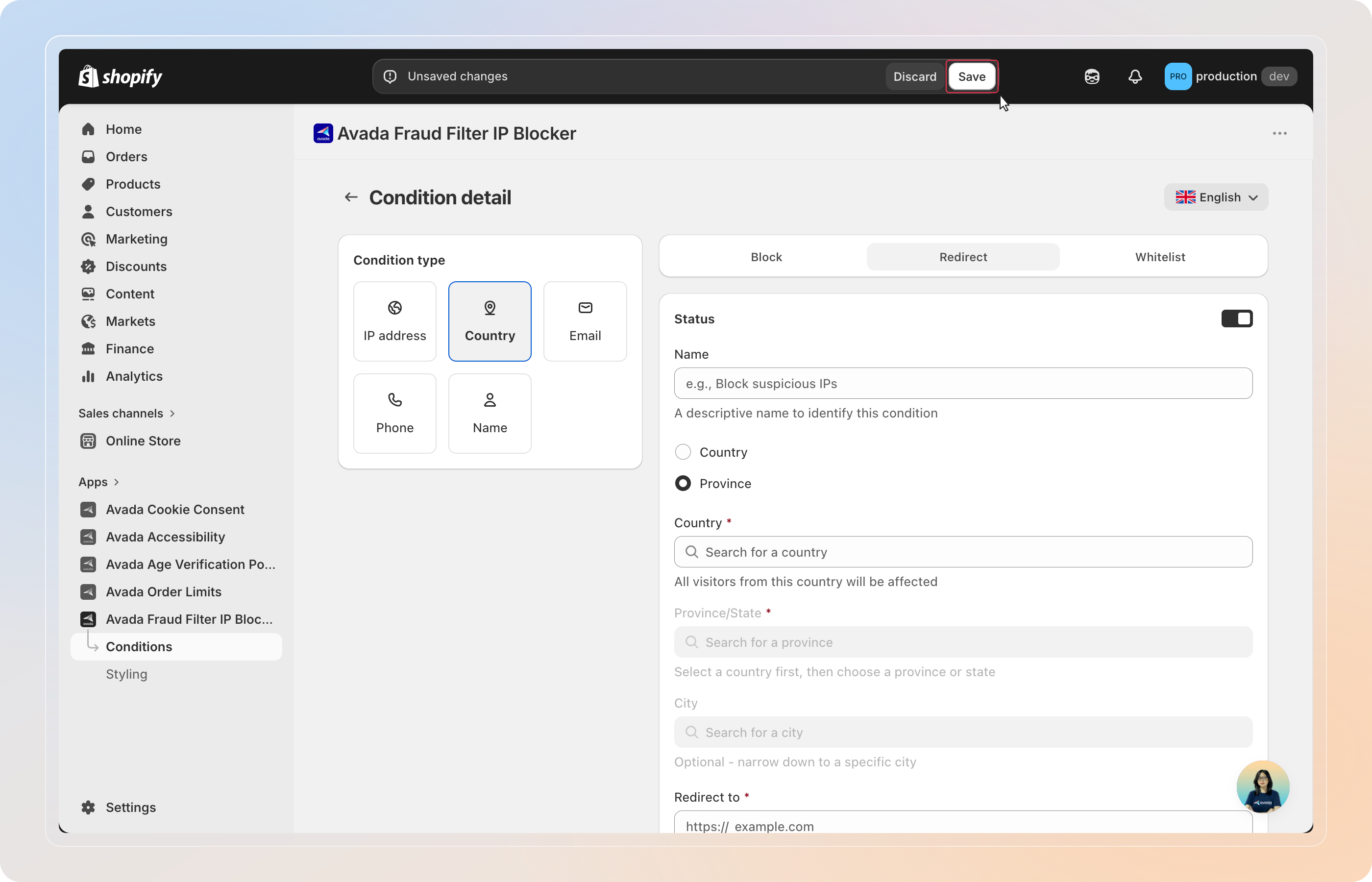
Task: Switch to the Whitelist tab
Action: [x=1159, y=257]
